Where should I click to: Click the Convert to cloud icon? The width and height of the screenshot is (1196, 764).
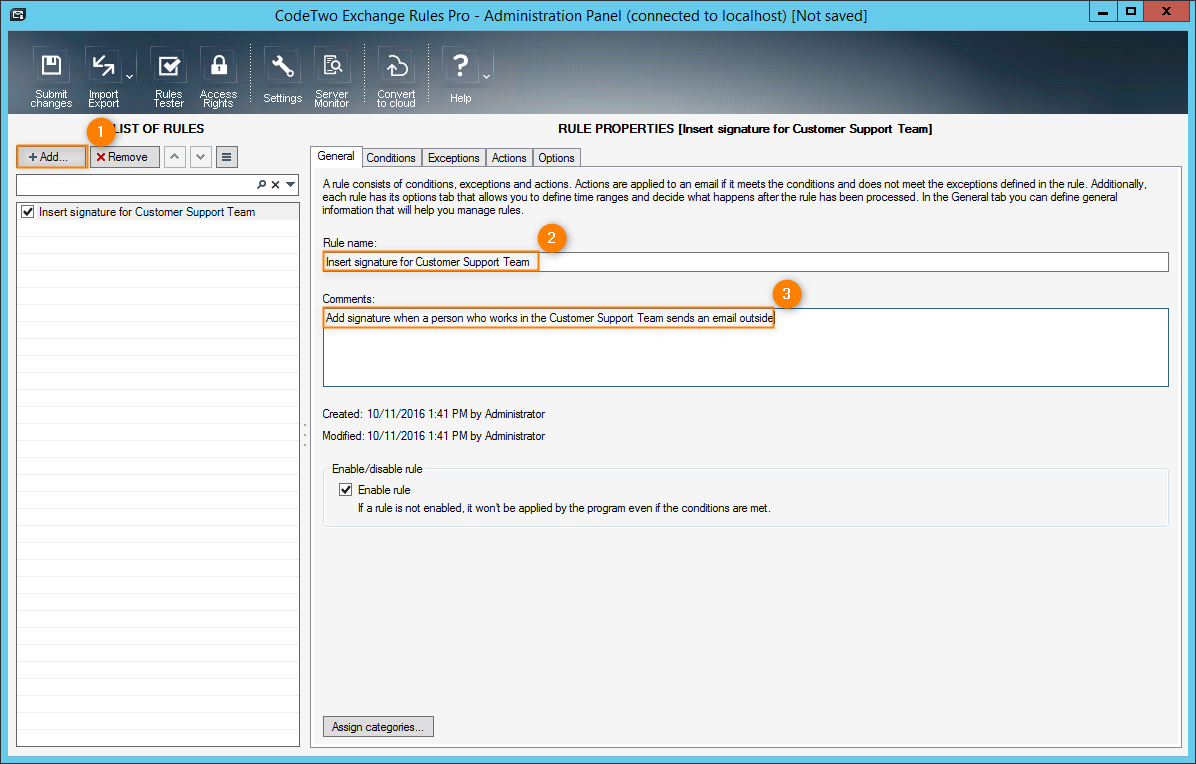396,79
